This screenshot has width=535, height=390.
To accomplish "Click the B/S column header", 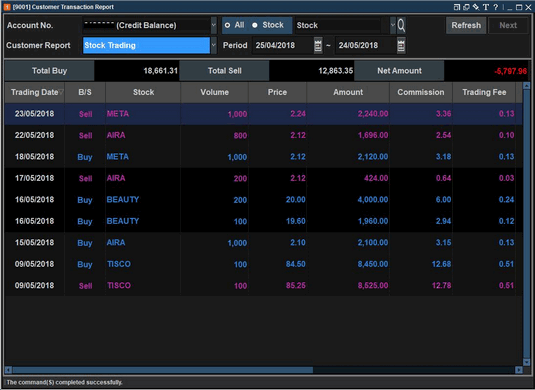I will click(x=85, y=92).
